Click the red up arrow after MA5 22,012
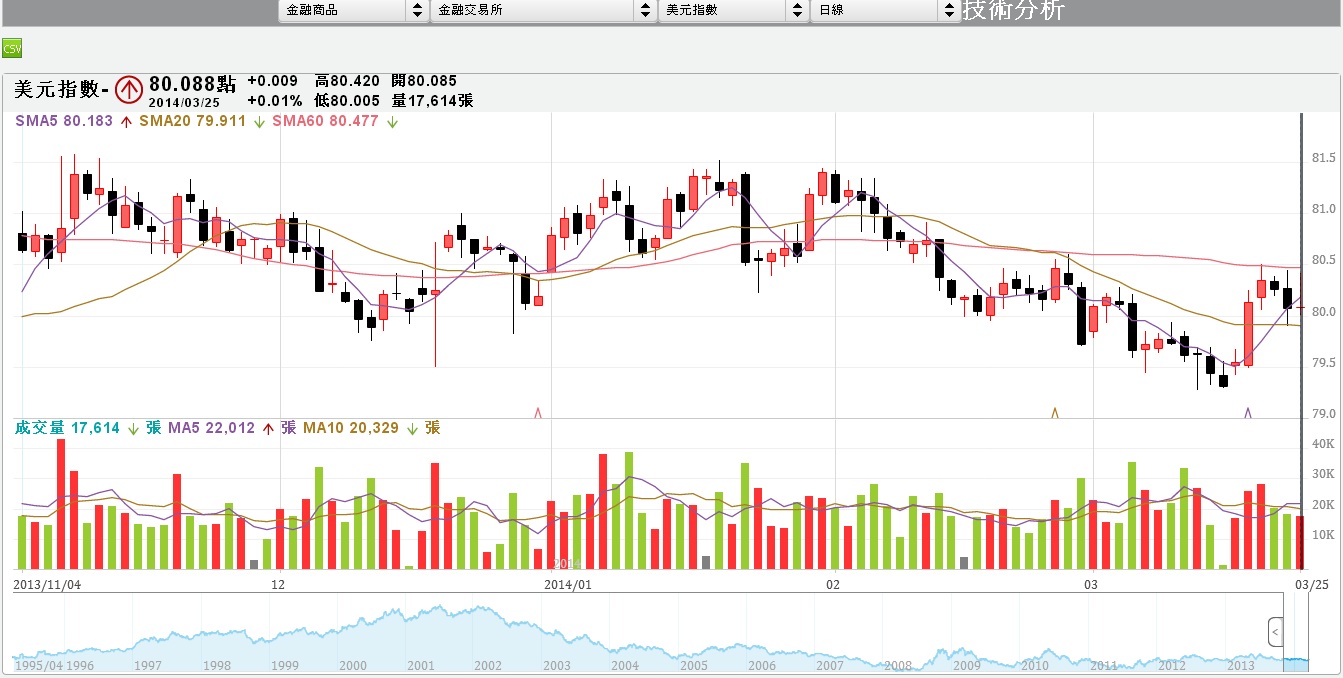 [x=268, y=428]
